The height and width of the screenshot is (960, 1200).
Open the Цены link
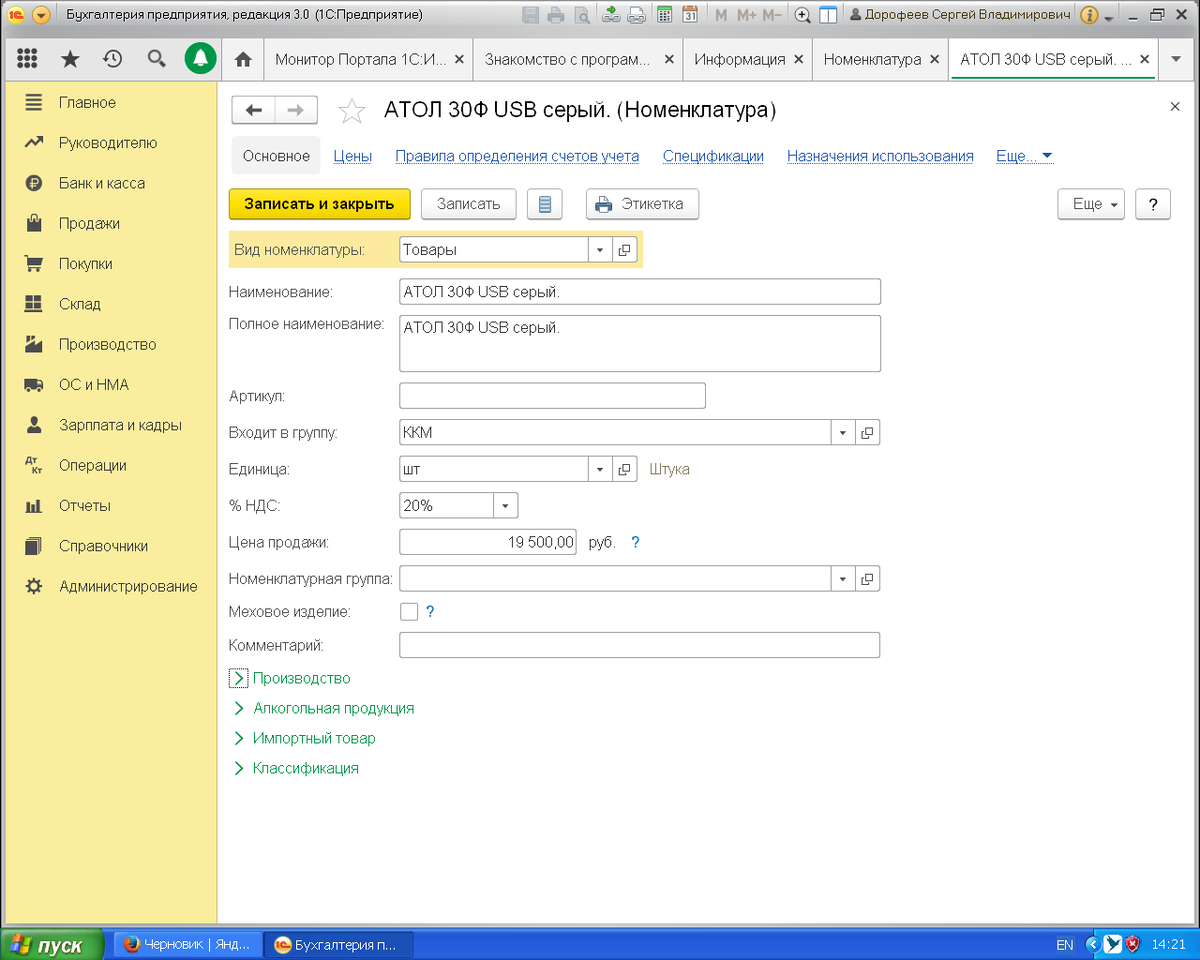click(353, 156)
